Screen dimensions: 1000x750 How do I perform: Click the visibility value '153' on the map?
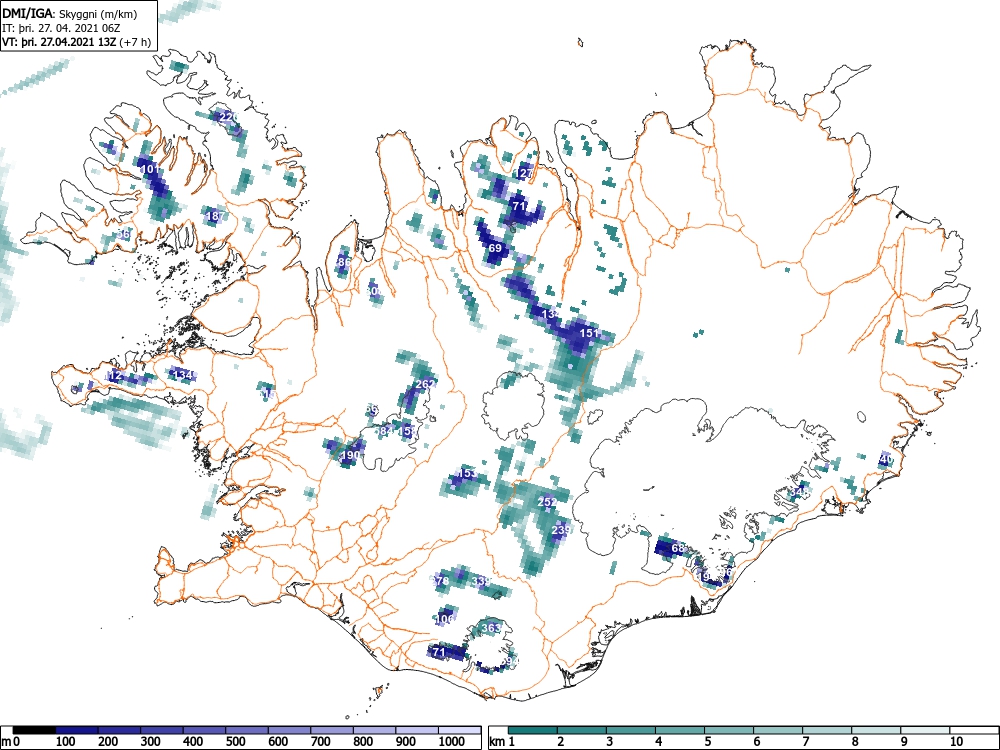467,473
